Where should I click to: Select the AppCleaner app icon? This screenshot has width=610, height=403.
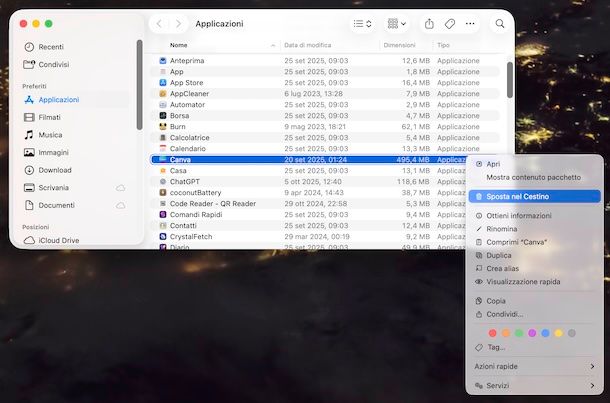point(163,94)
